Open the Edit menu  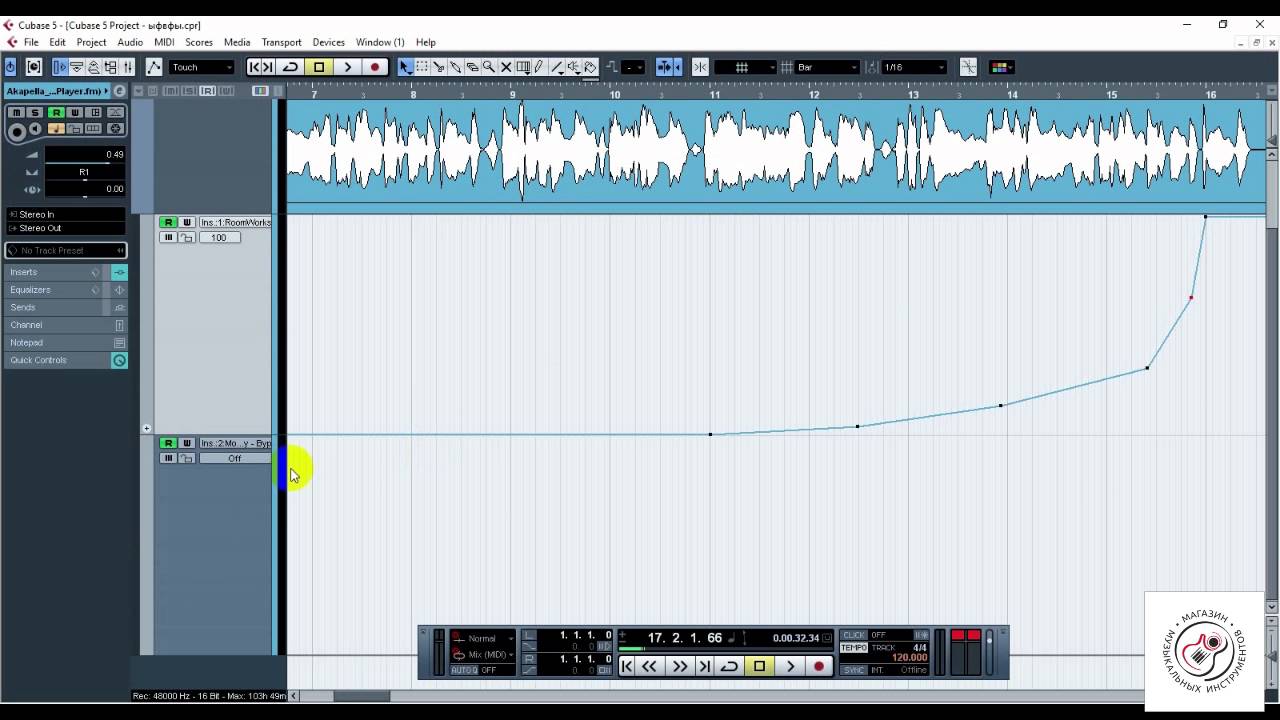[x=57, y=42]
